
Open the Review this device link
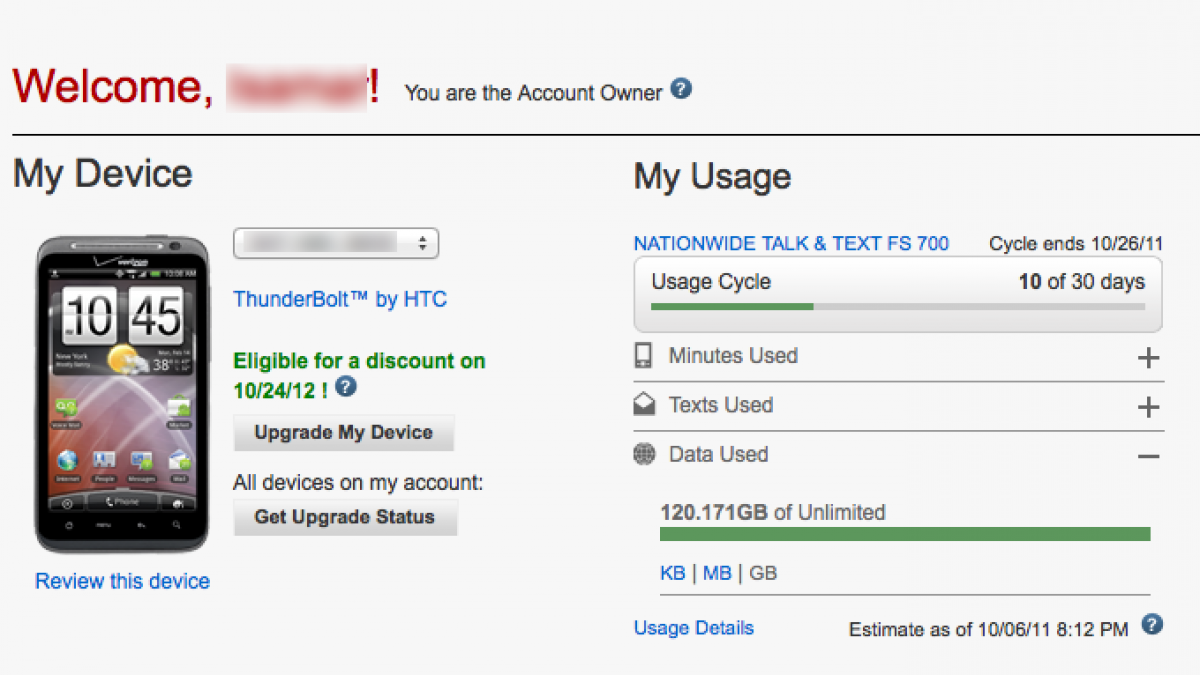click(x=122, y=581)
